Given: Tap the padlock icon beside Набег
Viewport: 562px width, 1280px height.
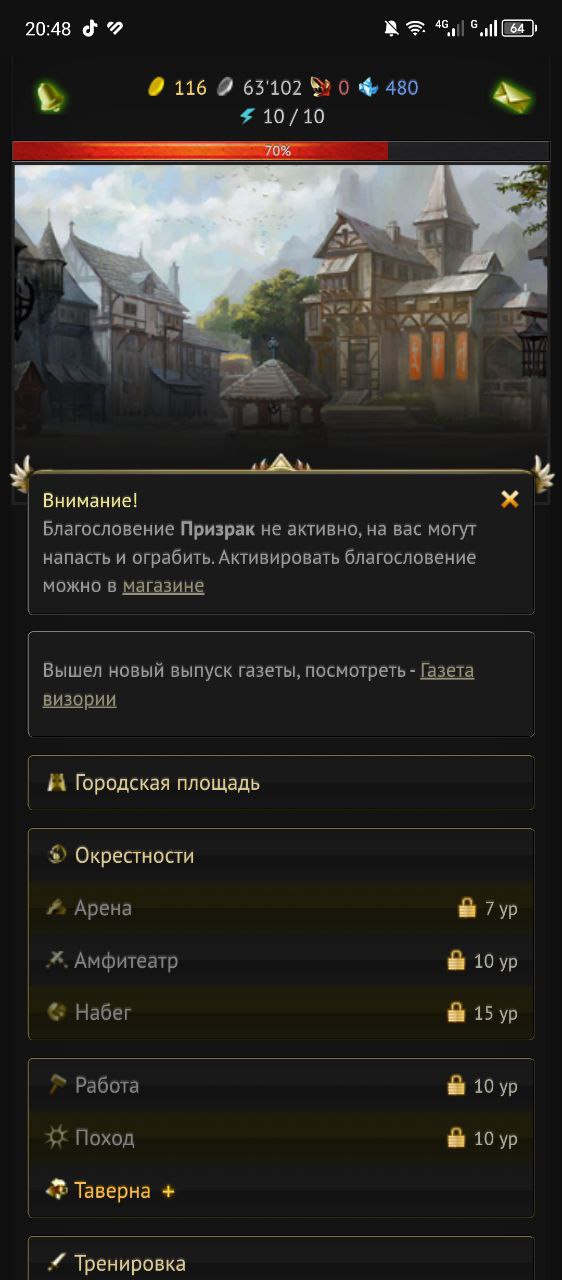Looking at the screenshot, I should pos(456,1012).
